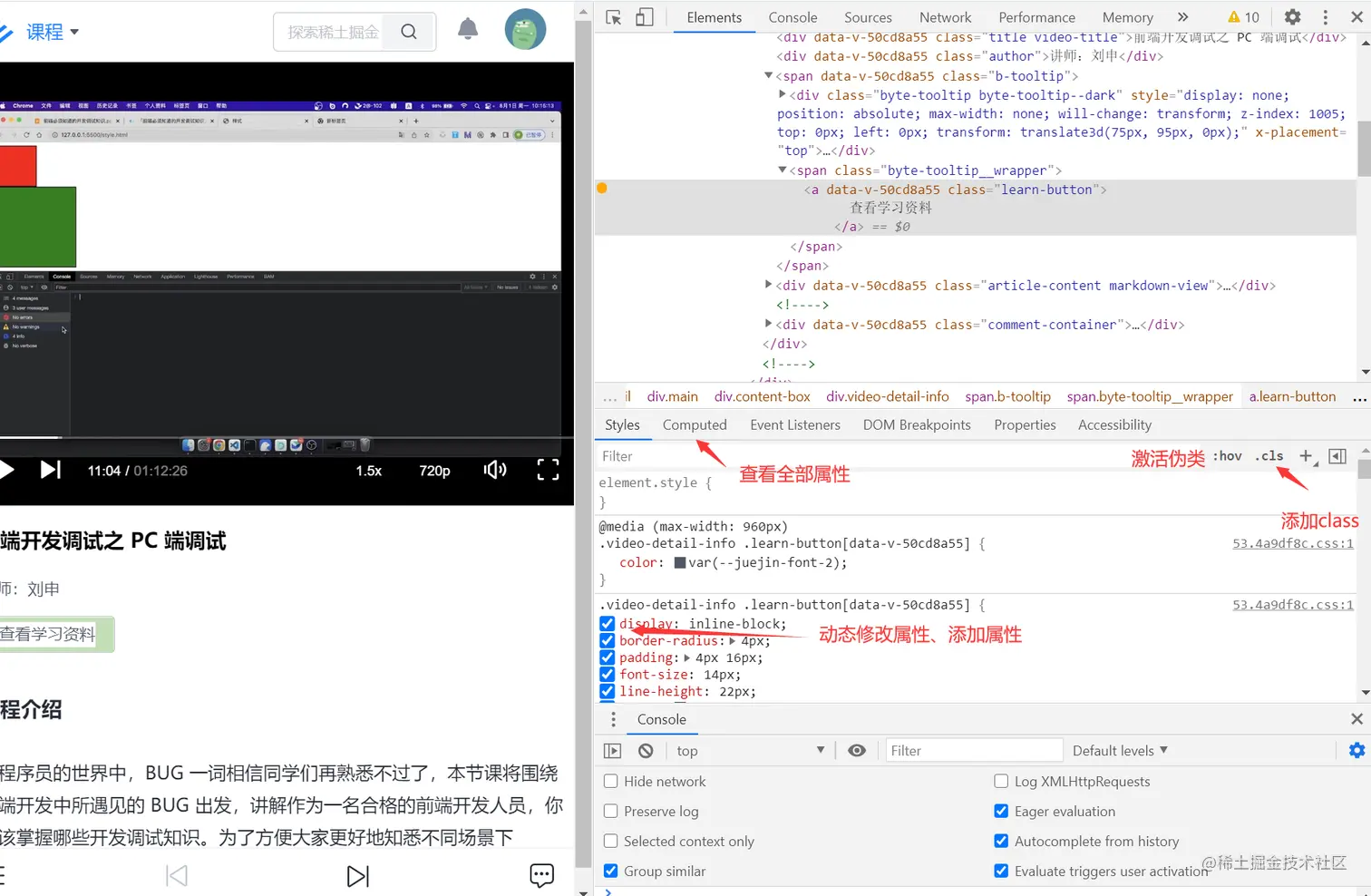The width and height of the screenshot is (1371, 896).
Task: Click the search magnifier icon
Action: (x=409, y=32)
